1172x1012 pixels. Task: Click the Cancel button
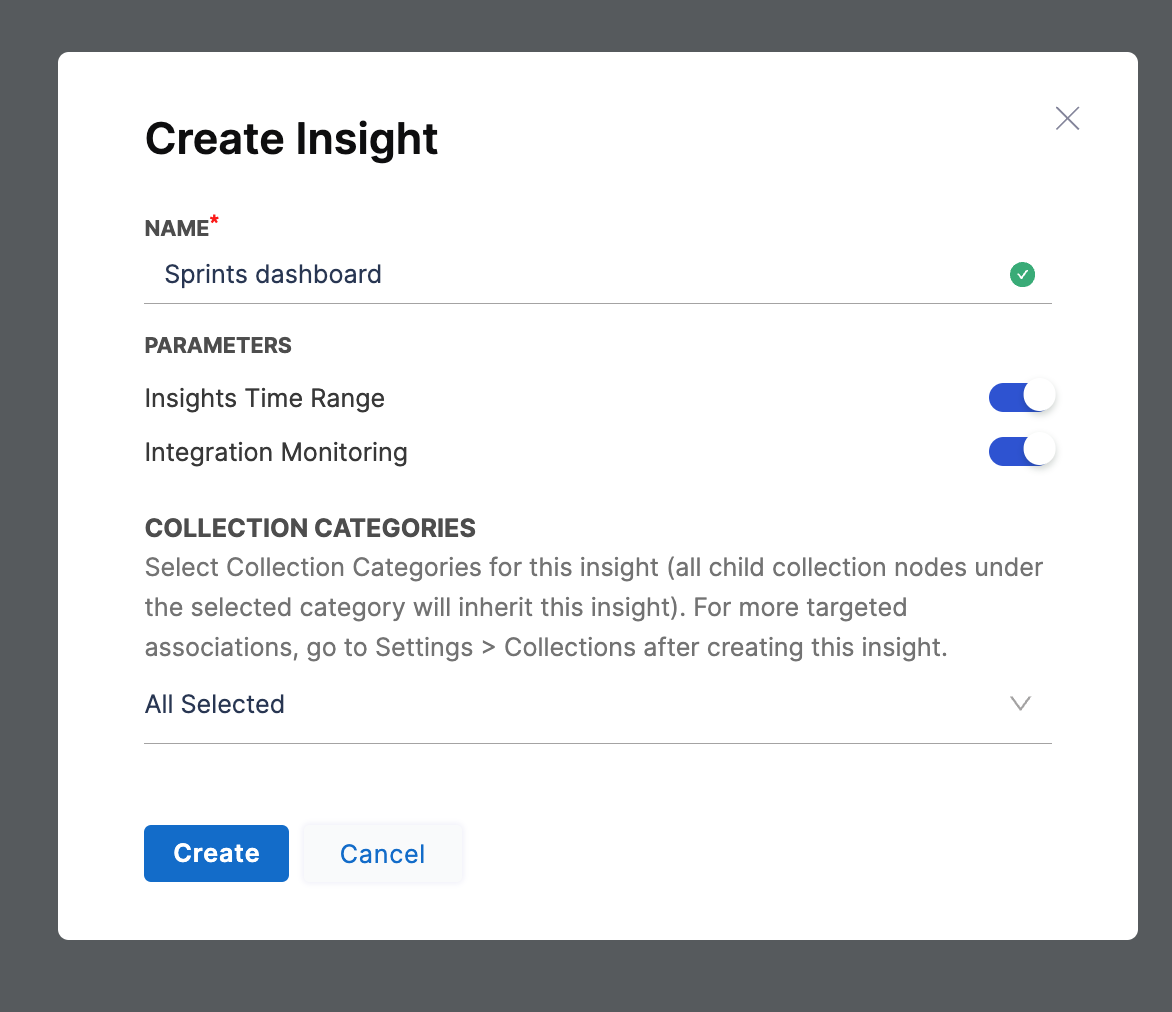(382, 854)
